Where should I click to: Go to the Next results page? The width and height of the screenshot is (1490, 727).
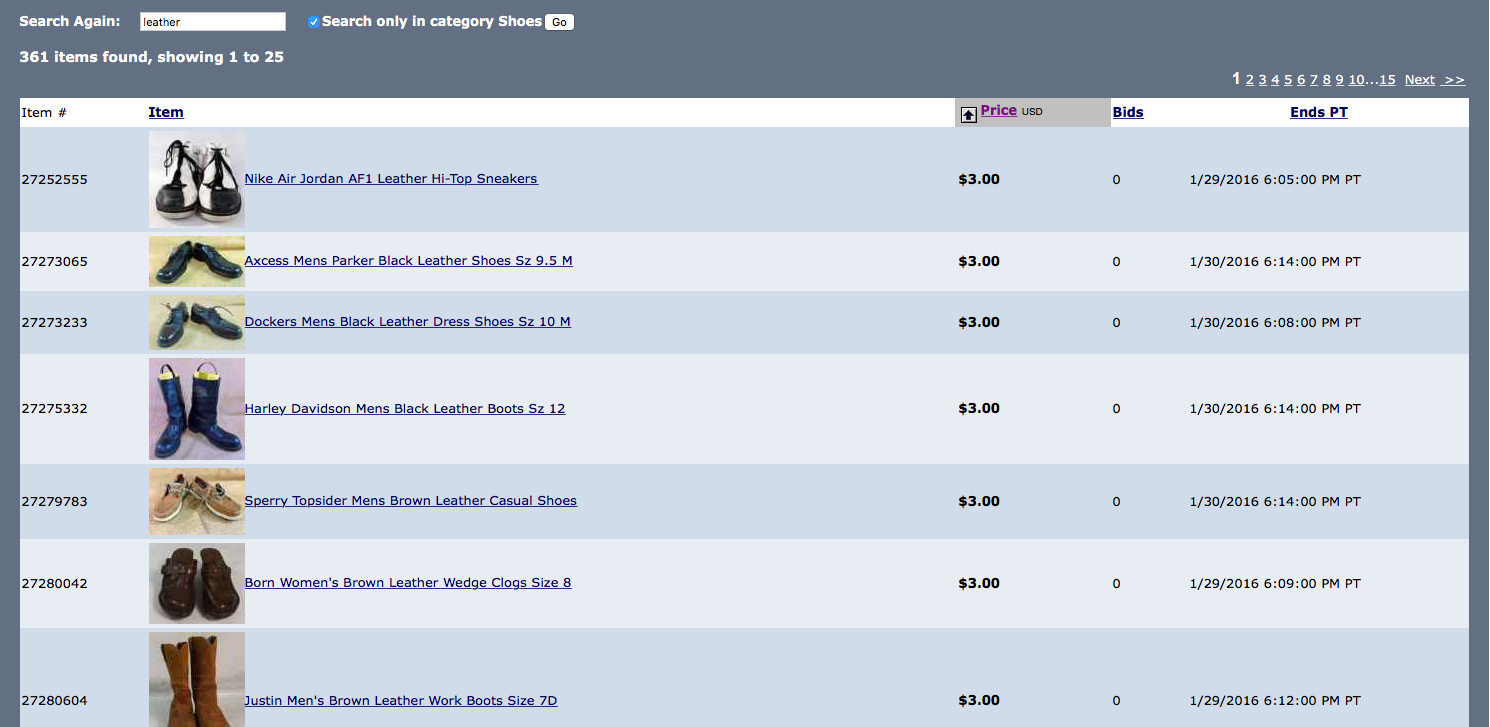(1419, 80)
